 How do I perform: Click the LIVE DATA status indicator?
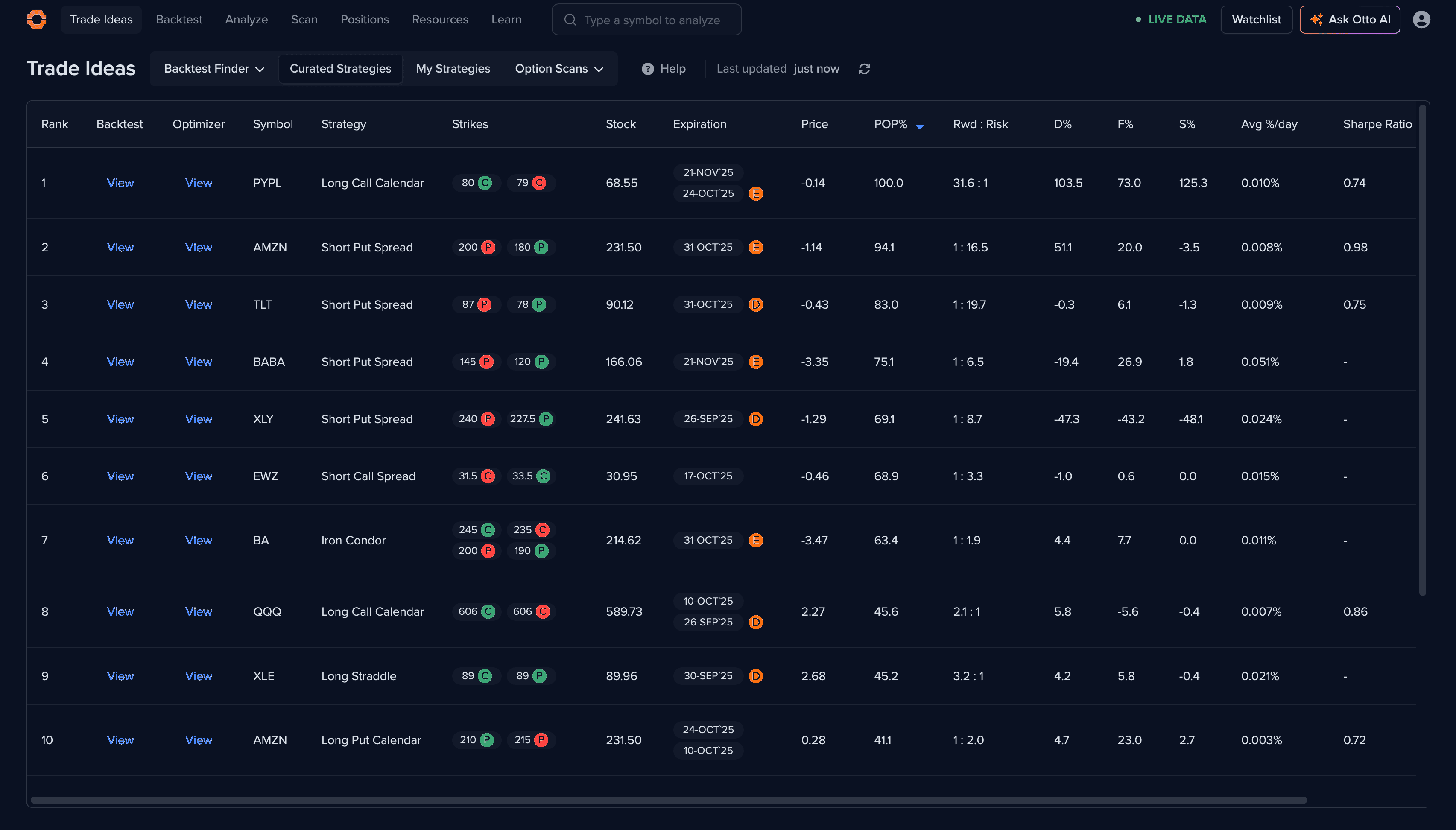point(1170,19)
